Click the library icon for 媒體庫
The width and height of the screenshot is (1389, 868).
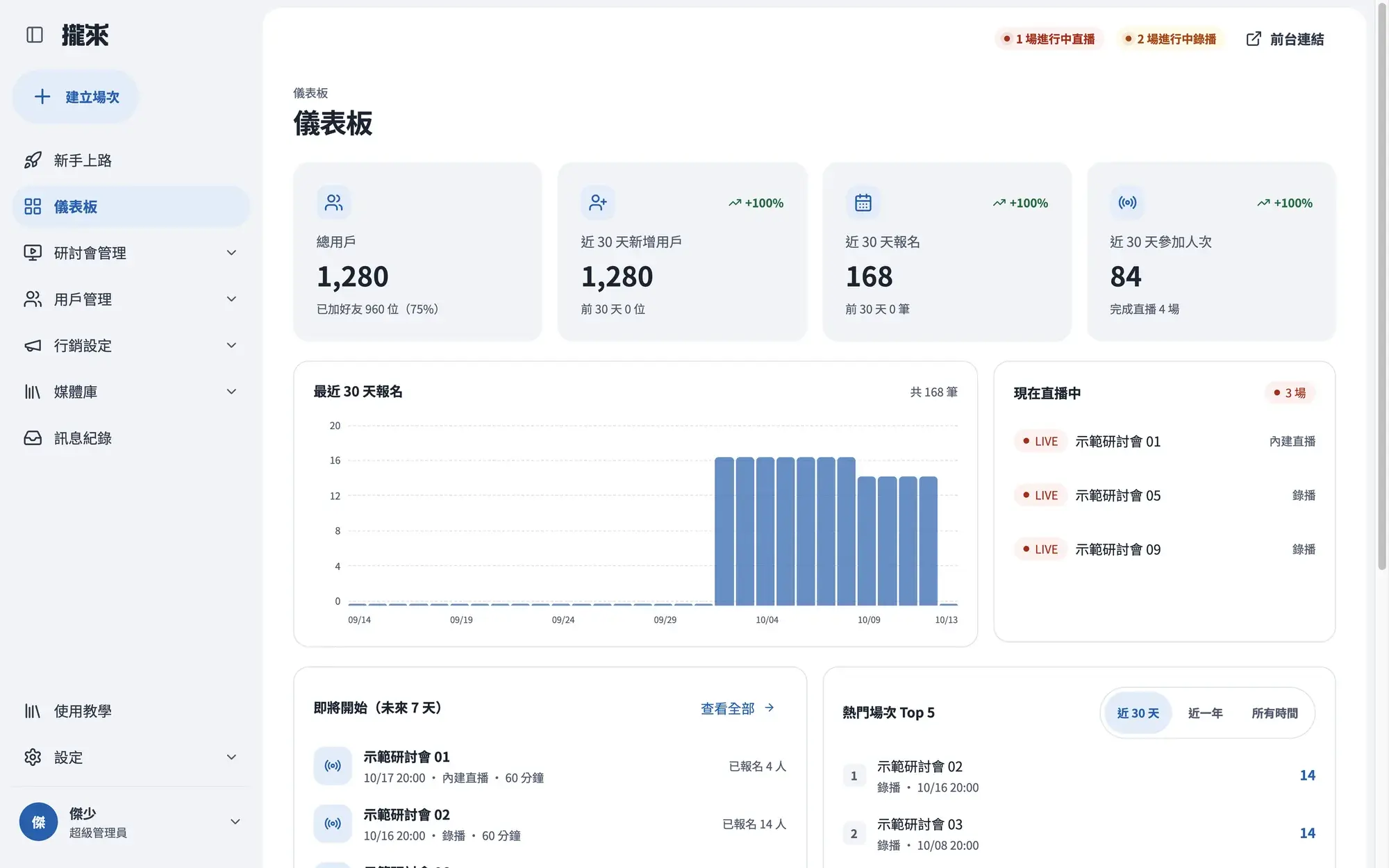click(x=33, y=392)
